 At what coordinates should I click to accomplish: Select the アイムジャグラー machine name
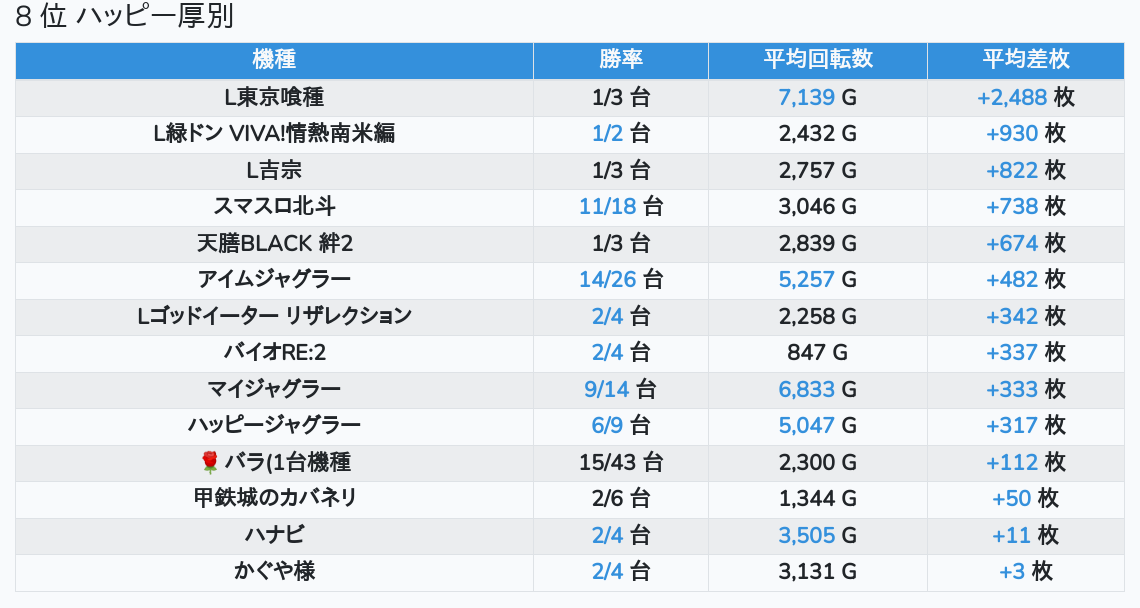pos(274,279)
